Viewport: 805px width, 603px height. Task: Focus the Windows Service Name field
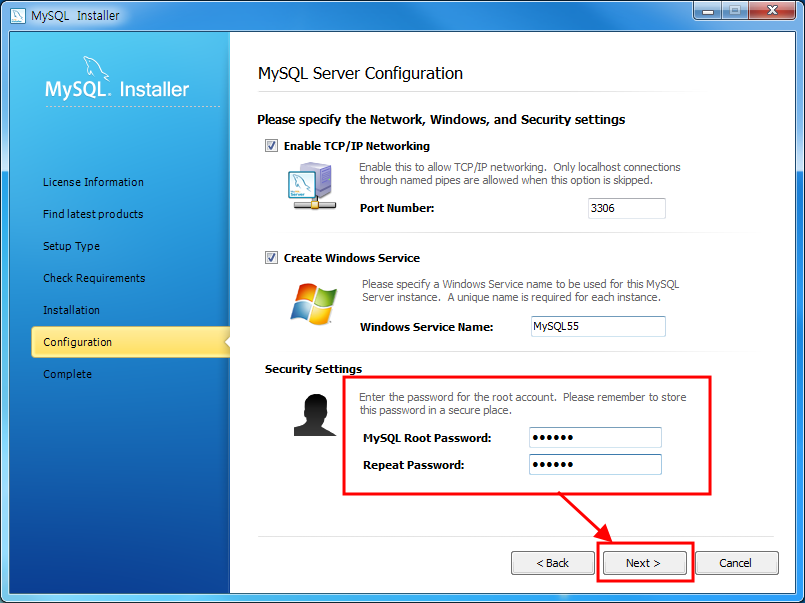click(x=598, y=326)
